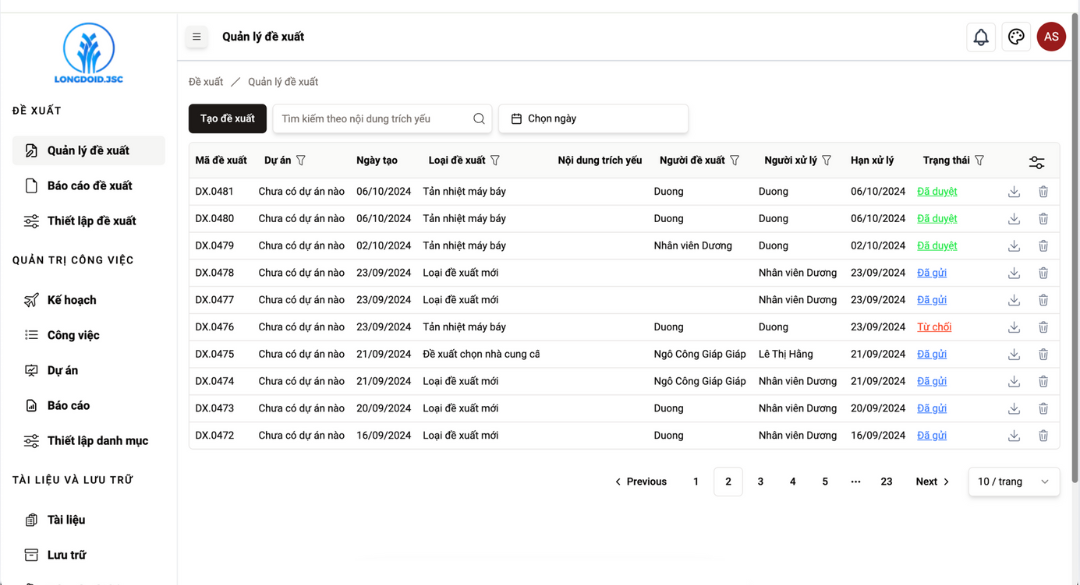1080x585 pixels.
Task: Open the AS user avatar
Action: 1051,37
